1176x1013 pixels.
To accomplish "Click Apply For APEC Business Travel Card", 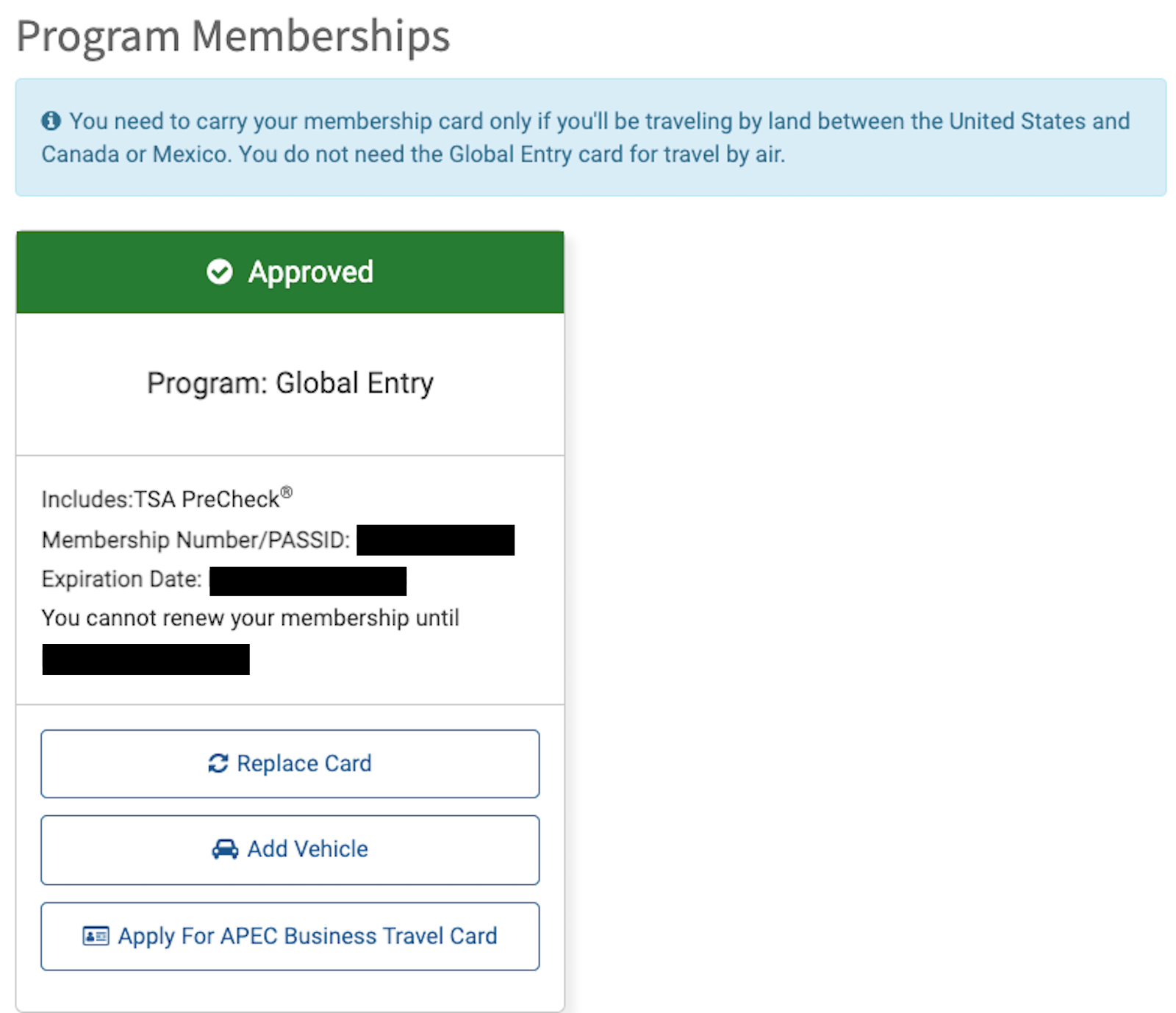I will [x=290, y=936].
